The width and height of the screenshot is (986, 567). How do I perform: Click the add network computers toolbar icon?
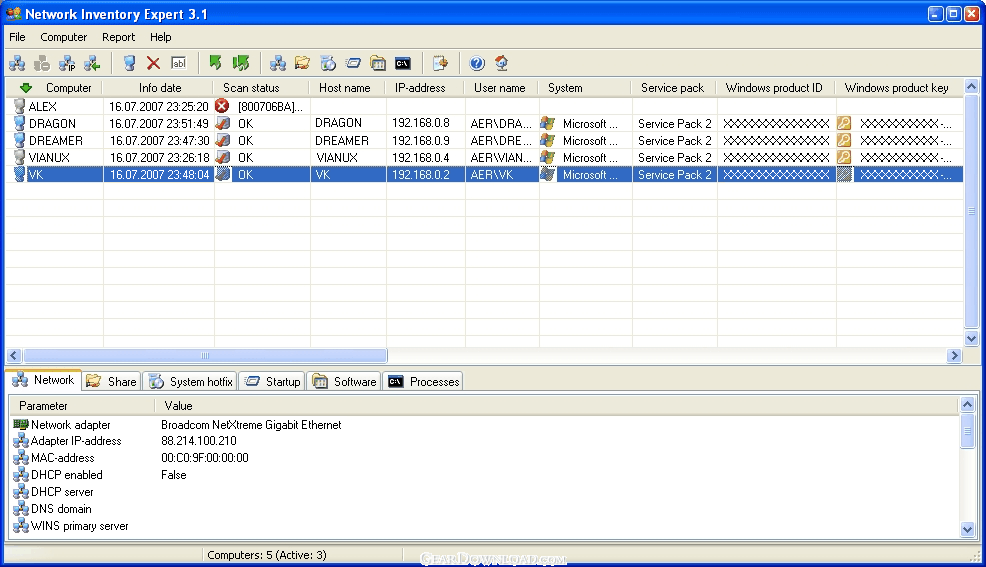pyautogui.click(x=17, y=63)
